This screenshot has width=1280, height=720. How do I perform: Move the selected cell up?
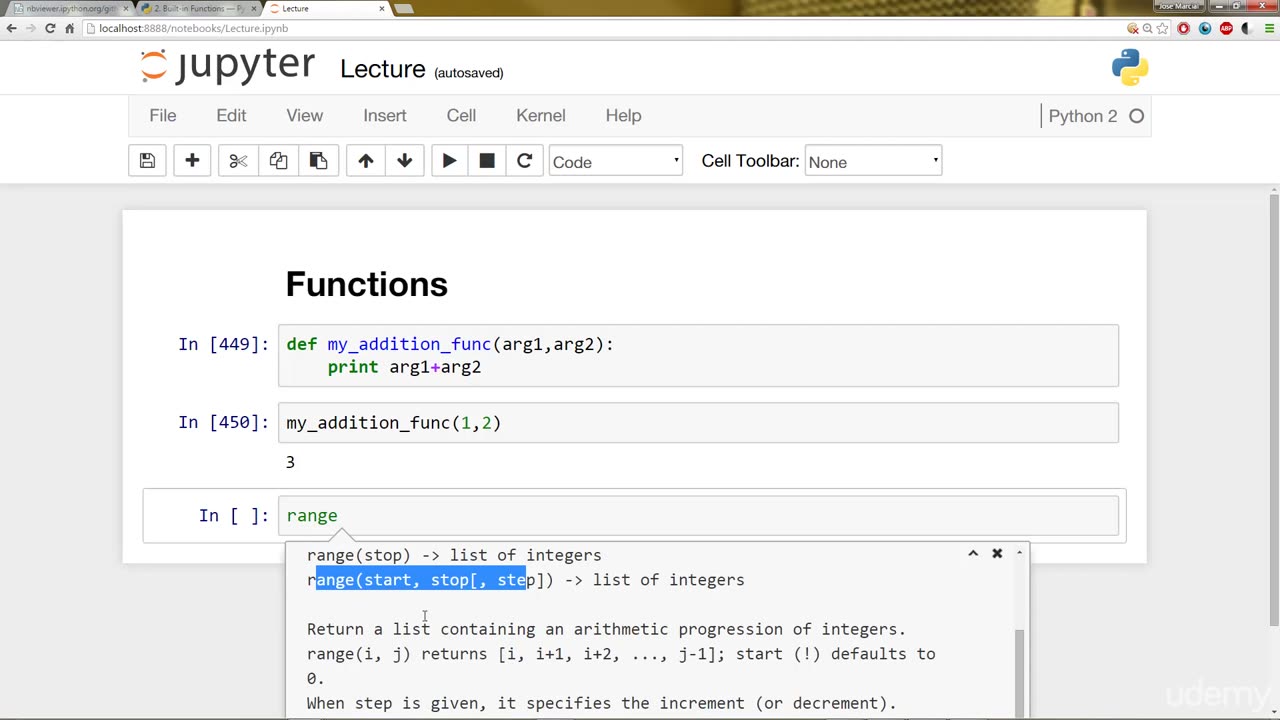click(x=365, y=161)
